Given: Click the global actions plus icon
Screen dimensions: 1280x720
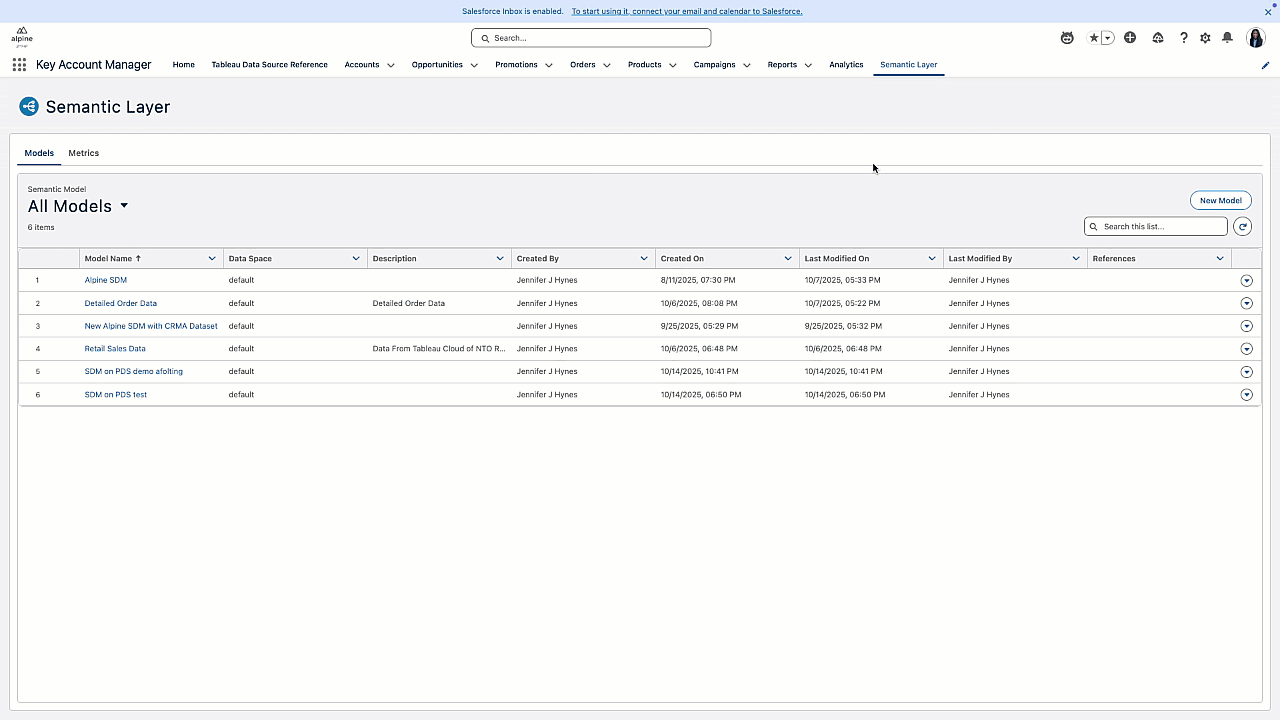Looking at the screenshot, I should 1130,37.
